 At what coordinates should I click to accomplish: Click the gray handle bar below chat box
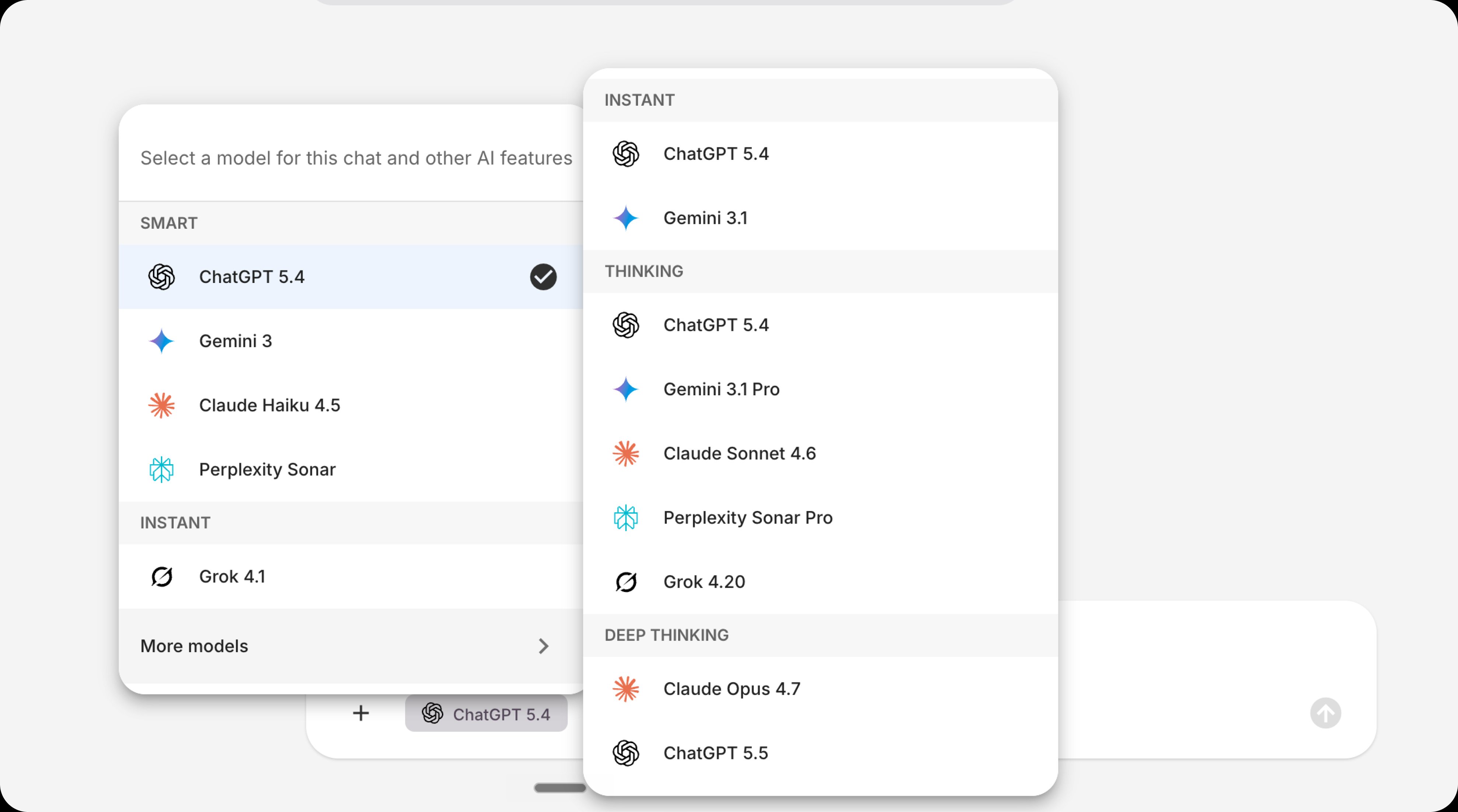(x=560, y=788)
